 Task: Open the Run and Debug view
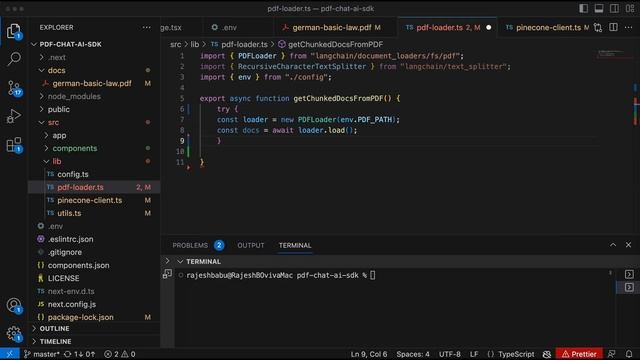13,116
